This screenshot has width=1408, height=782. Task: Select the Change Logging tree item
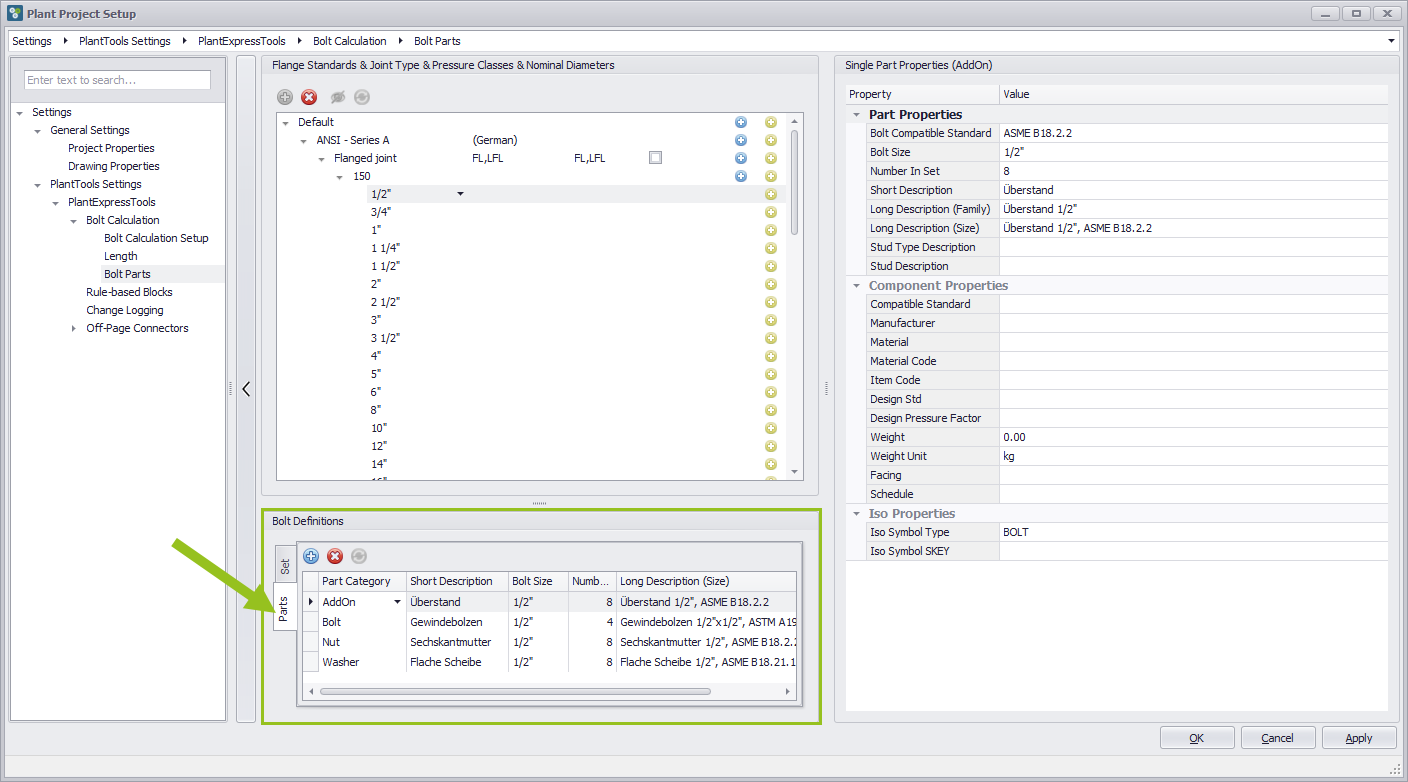125,310
